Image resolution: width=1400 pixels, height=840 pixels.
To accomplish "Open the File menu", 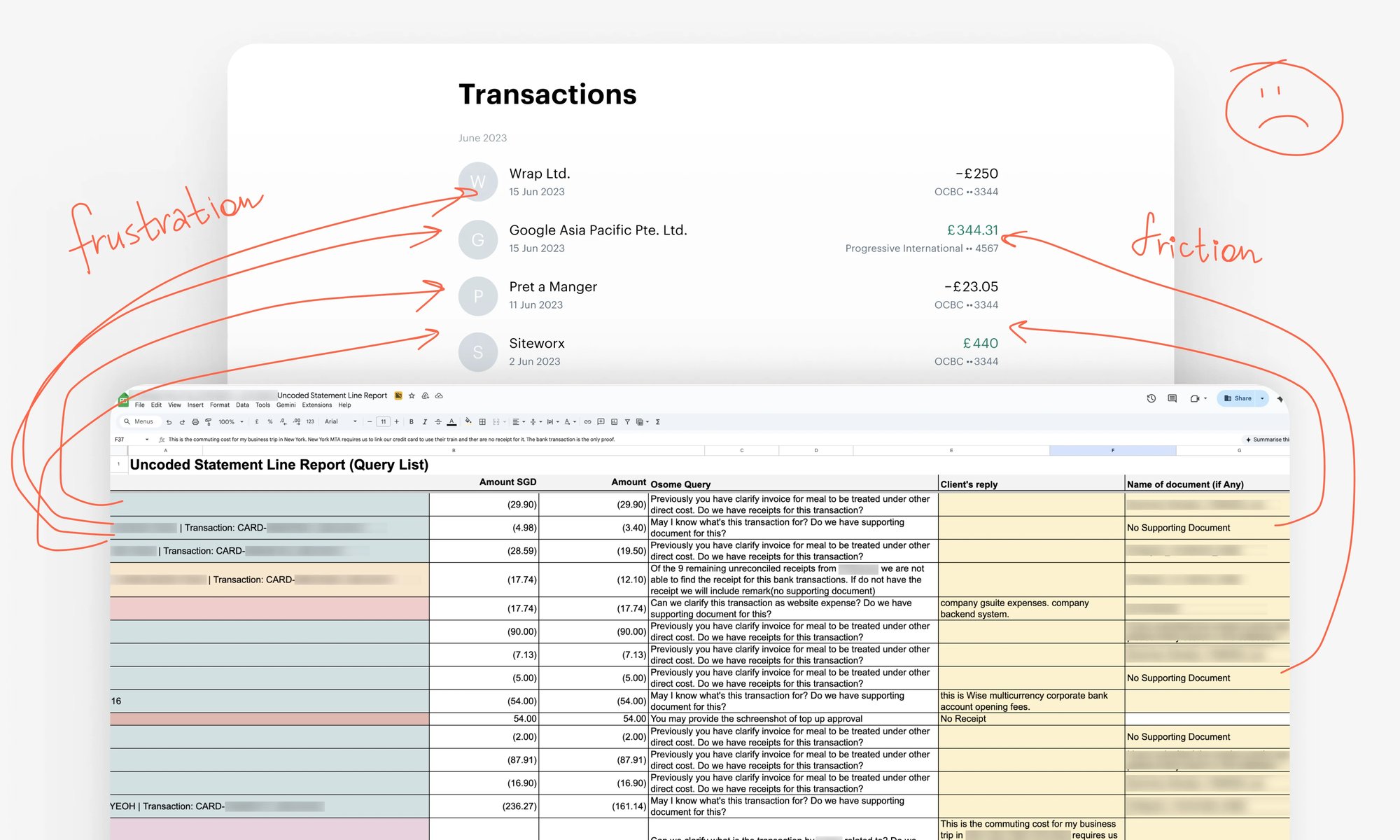I will coord(139,405).
